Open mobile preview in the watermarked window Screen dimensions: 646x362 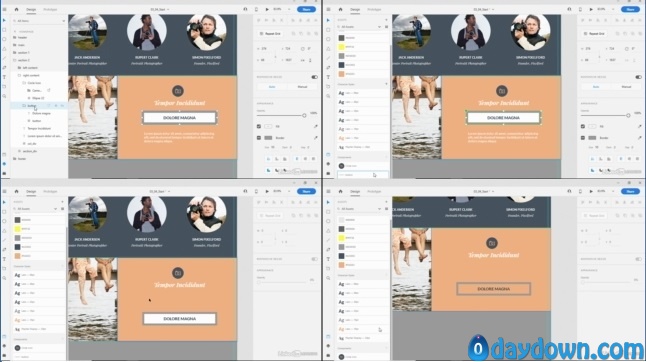point(580,191)
